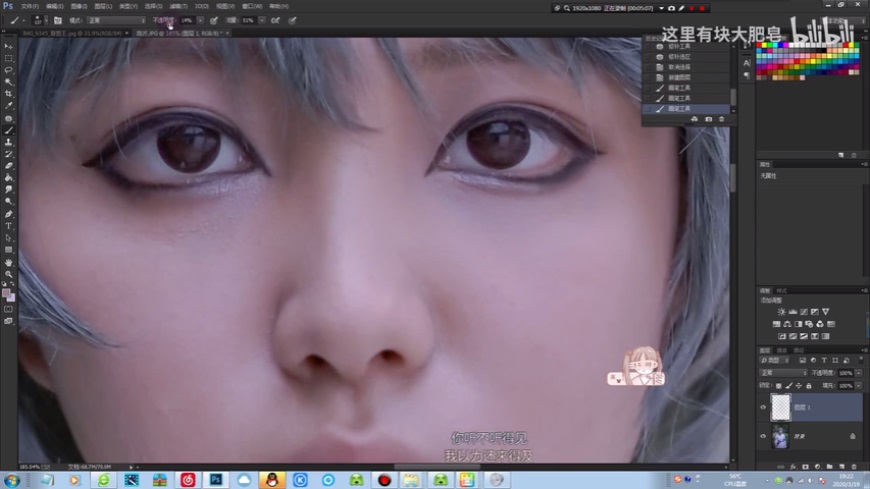The height and width of the screenshot is (489, 870).
Task: Toggle lock image pixels brush icon
Action: (x=788, y=386)
